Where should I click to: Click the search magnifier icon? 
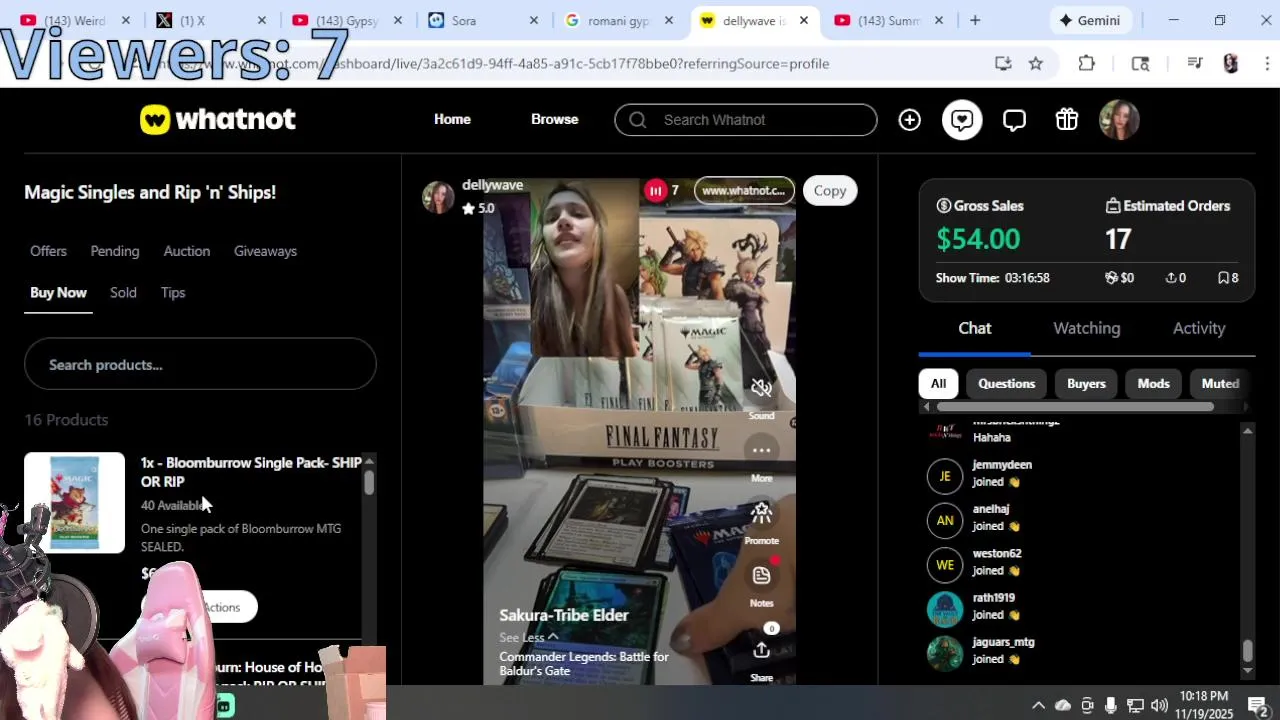coord(637,120)
